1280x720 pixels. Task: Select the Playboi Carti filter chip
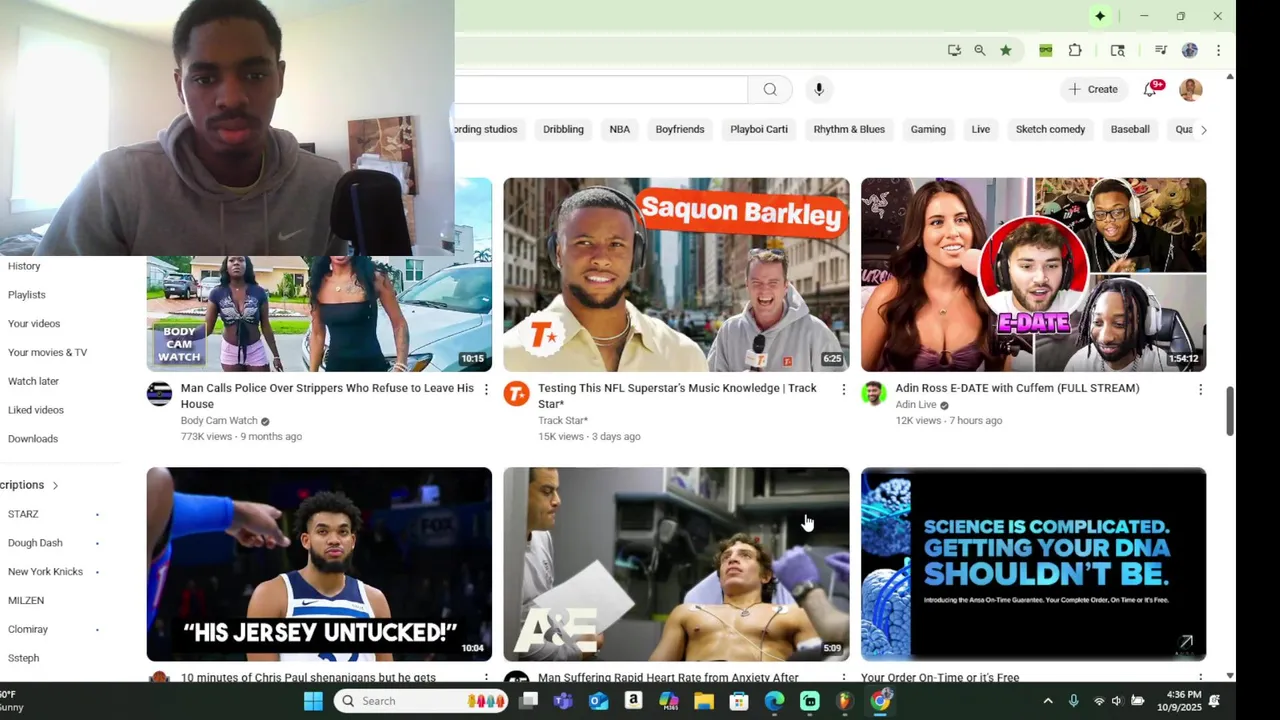click(759, 129)
